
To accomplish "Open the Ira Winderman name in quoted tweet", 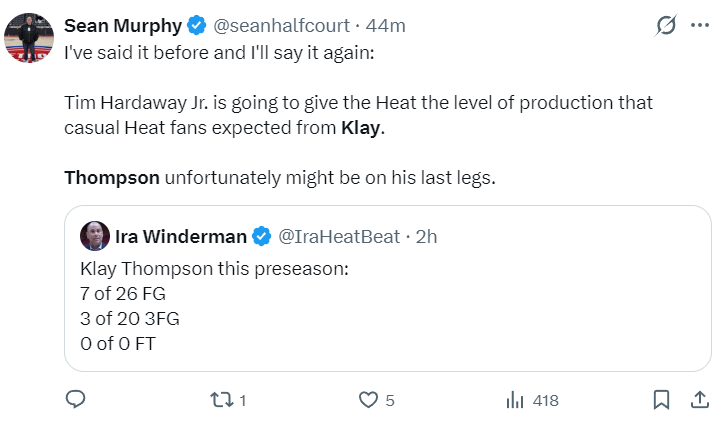I will (181, 237).
